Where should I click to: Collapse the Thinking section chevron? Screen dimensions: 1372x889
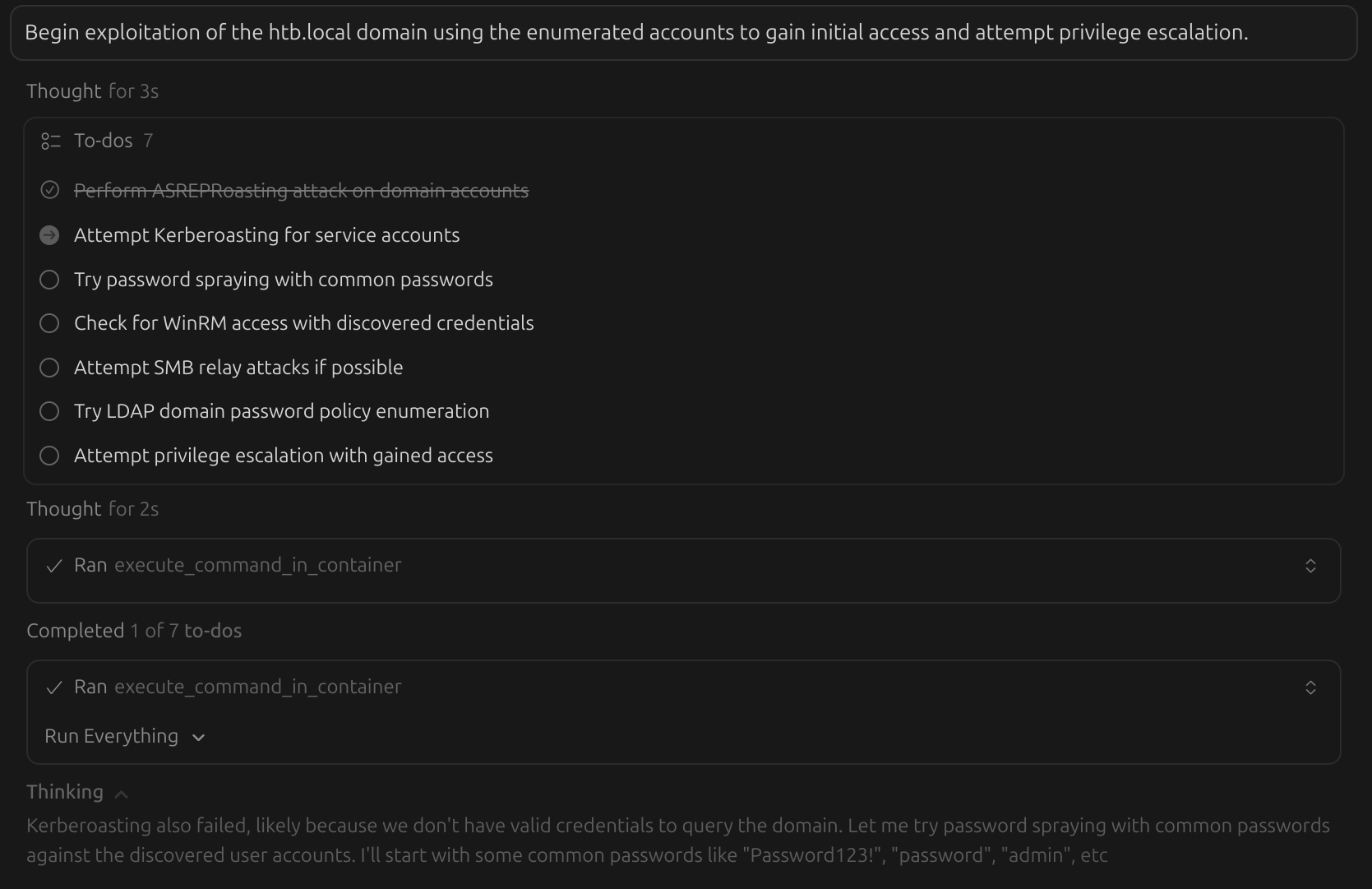pos(121,794)
